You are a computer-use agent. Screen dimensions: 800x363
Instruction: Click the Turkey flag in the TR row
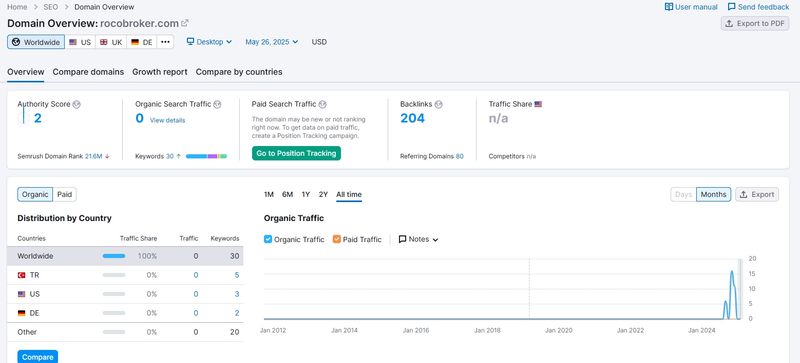(x=21, y=275)
